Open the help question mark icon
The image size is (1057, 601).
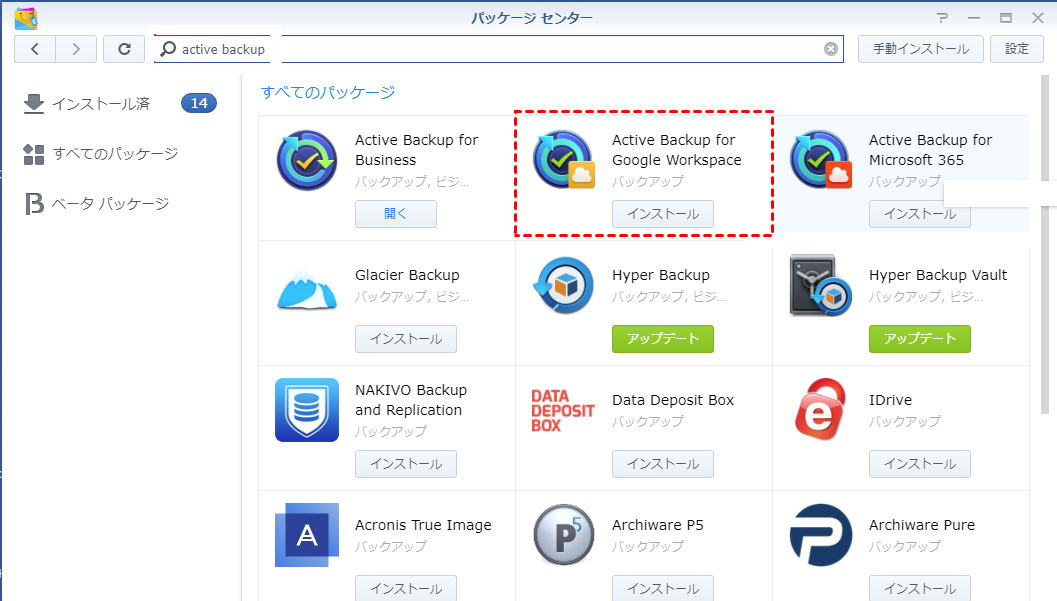pos(942,18)
